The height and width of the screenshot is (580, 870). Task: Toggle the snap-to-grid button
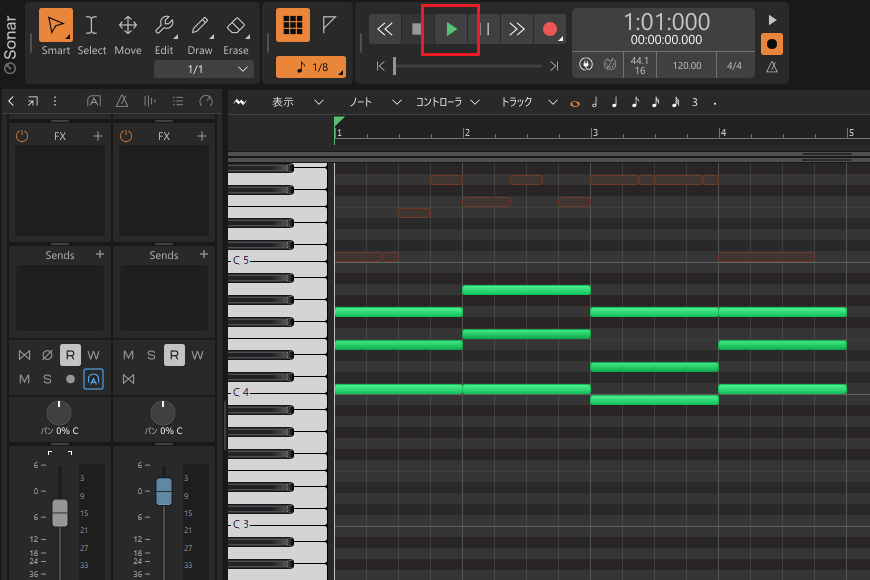click(x=291, y=26)
